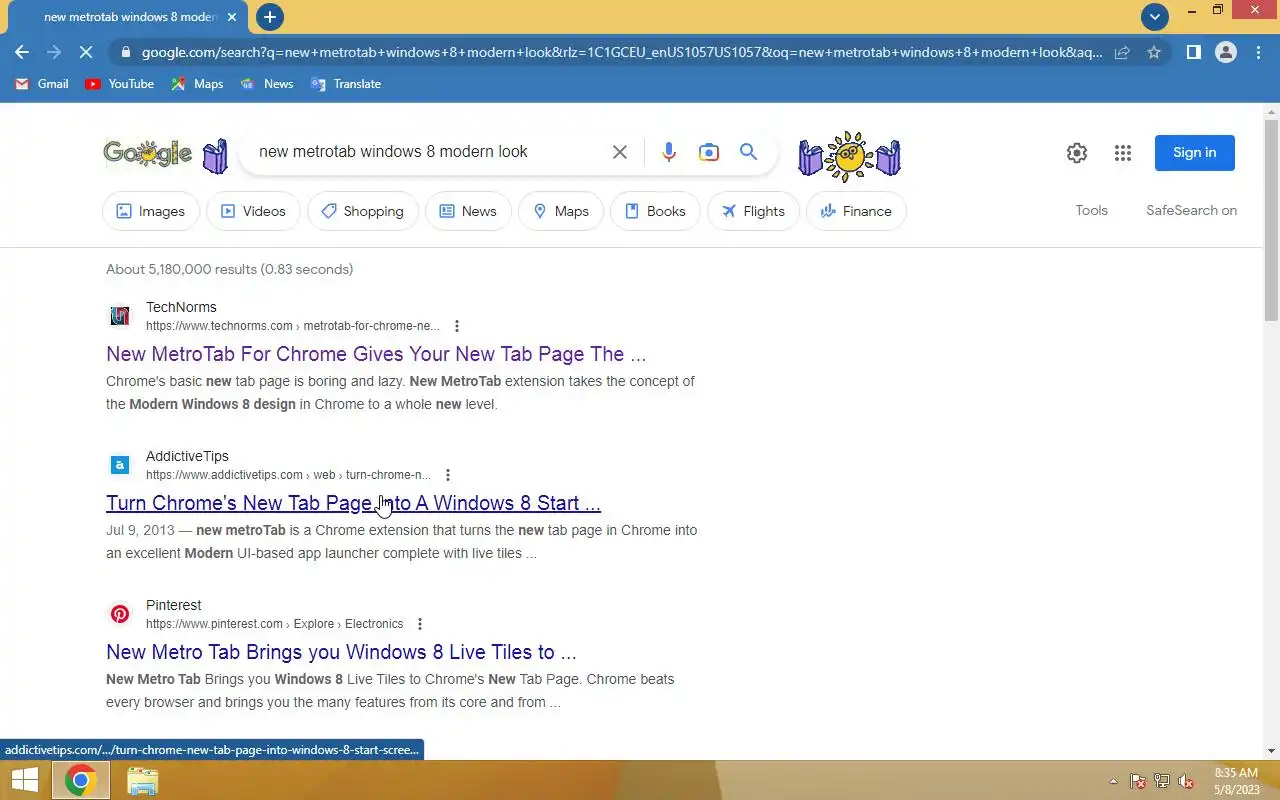Open the Chrome profile avatar
Screen dimensions: 1280x800
[x=1226, y=52]
